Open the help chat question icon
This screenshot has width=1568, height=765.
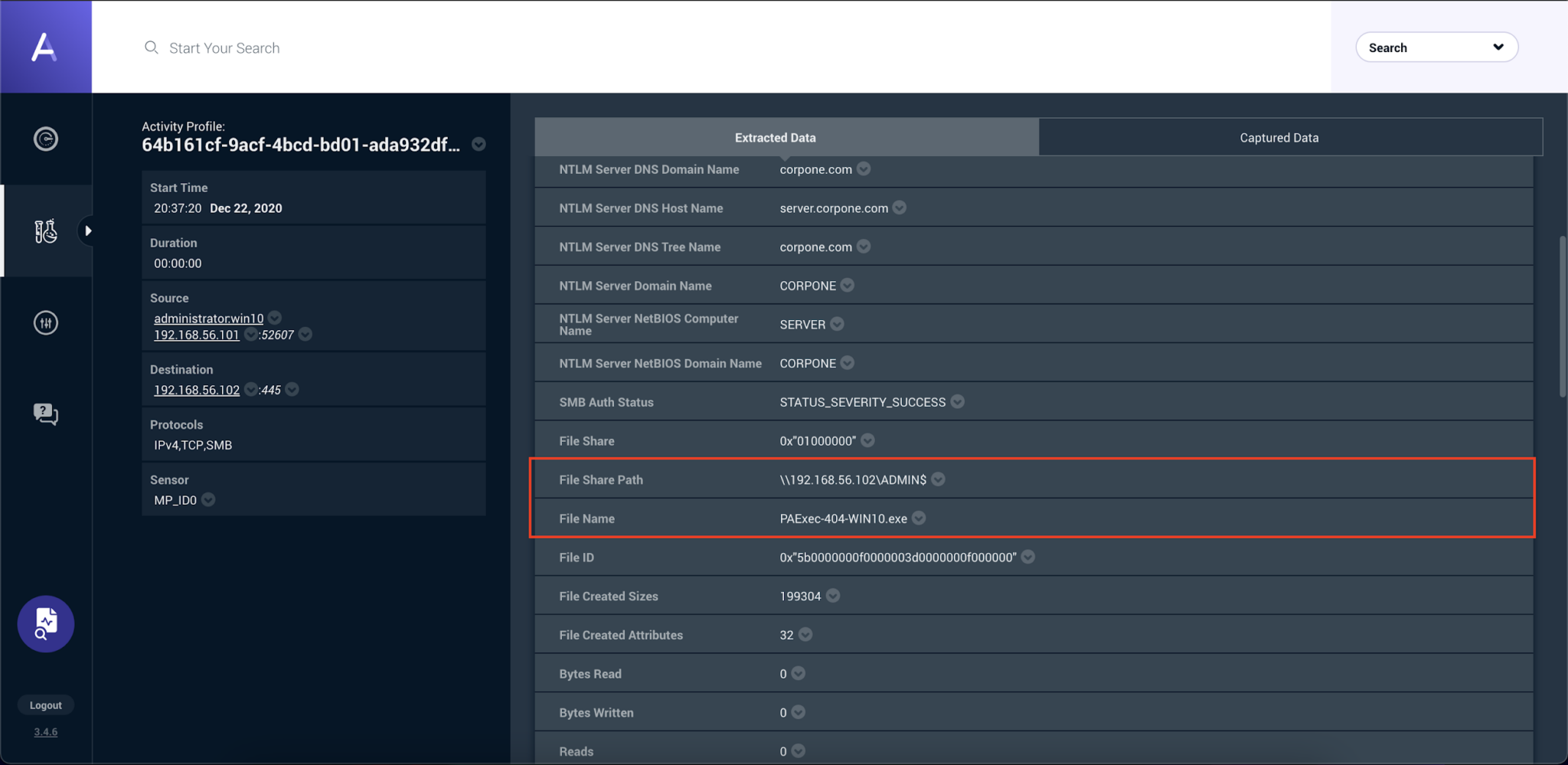coord(46,414)
